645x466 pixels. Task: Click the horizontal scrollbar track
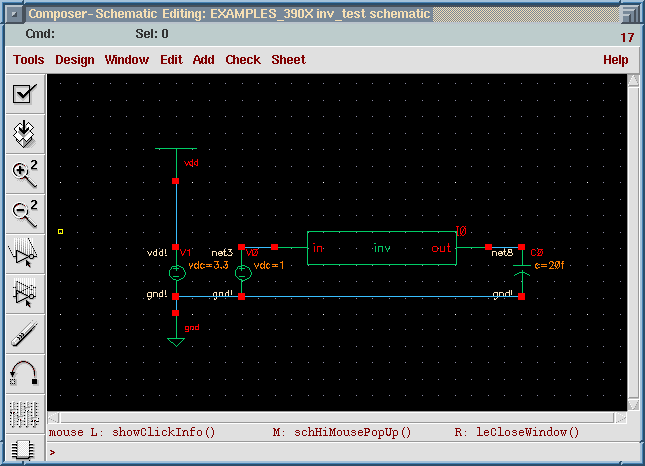click(x=337, y=418)
